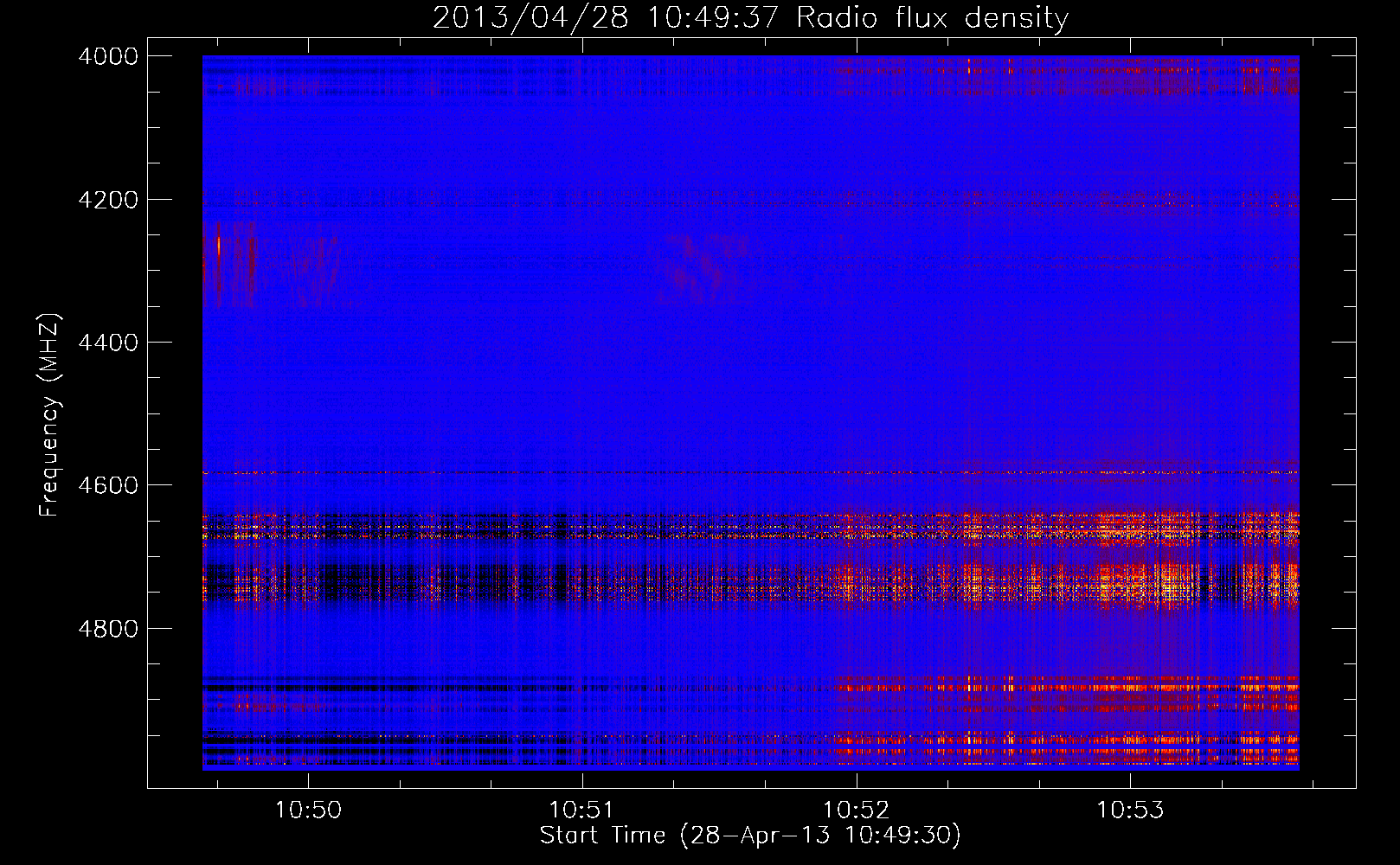Click the "Frequency (MHZ)" axis label
This screenshot has width=1400, height=865.
(x=49, y=415)
